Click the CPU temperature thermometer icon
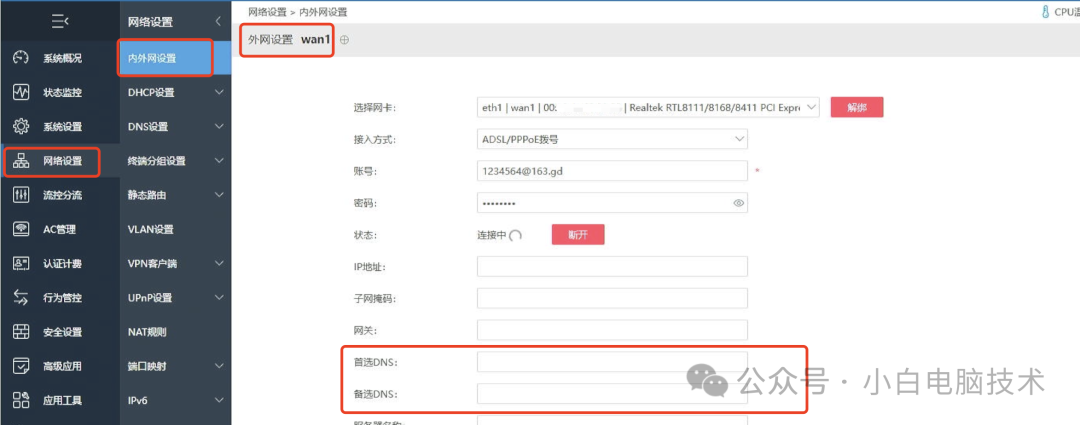The height and width of the screenshot is (425, 1080). click(1046, 12)
